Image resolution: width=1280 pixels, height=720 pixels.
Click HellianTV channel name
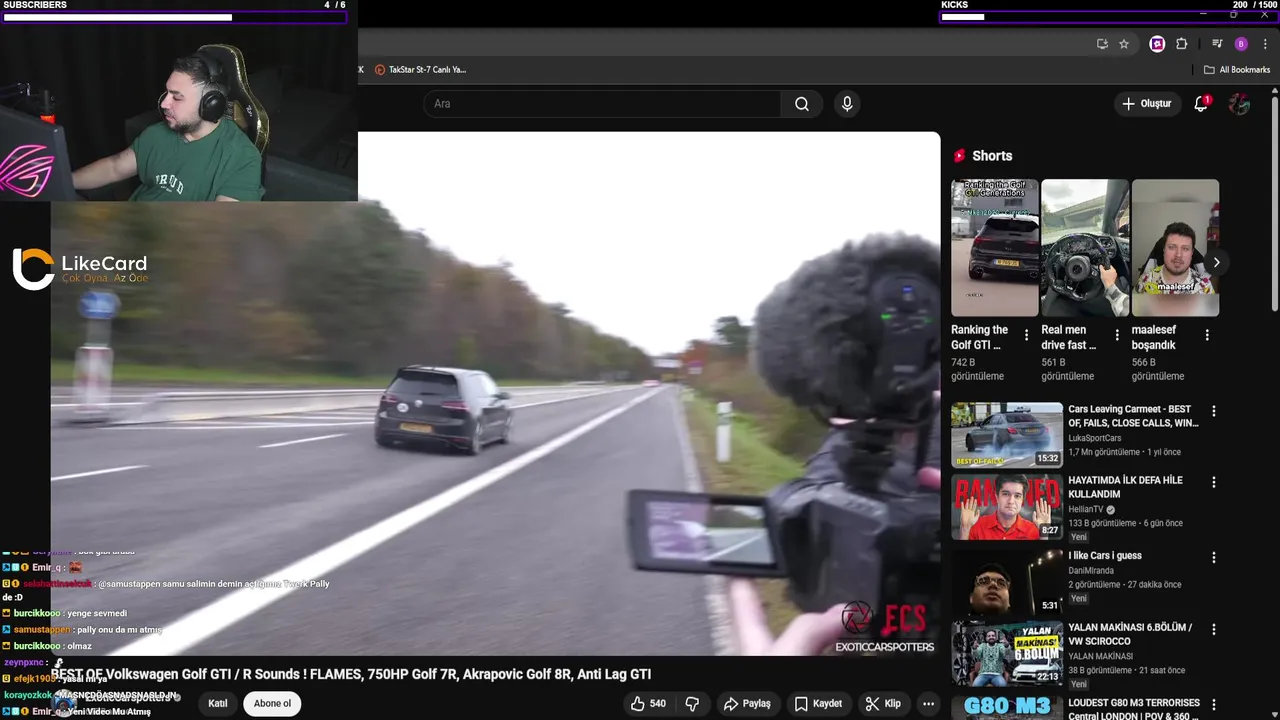(1087, 510)
